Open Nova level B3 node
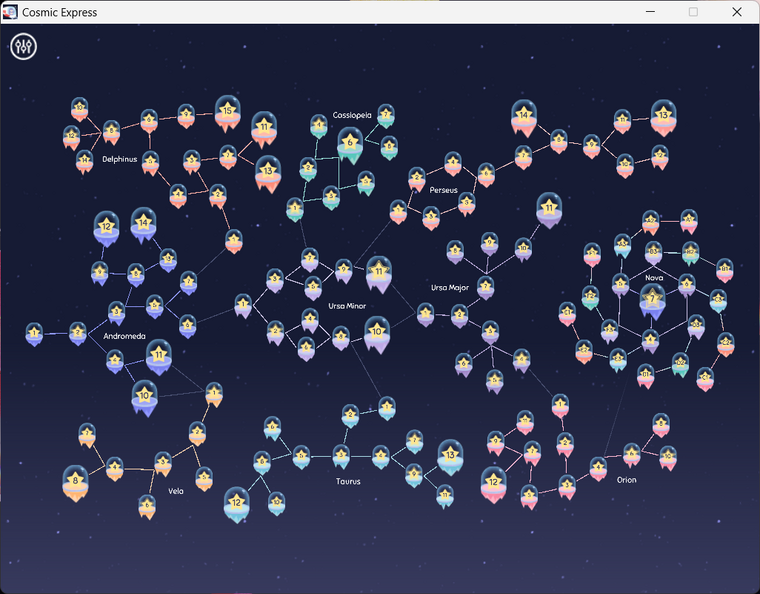Image resolution: width=760 pixels, height=594 pixels. tap(653, 253)
